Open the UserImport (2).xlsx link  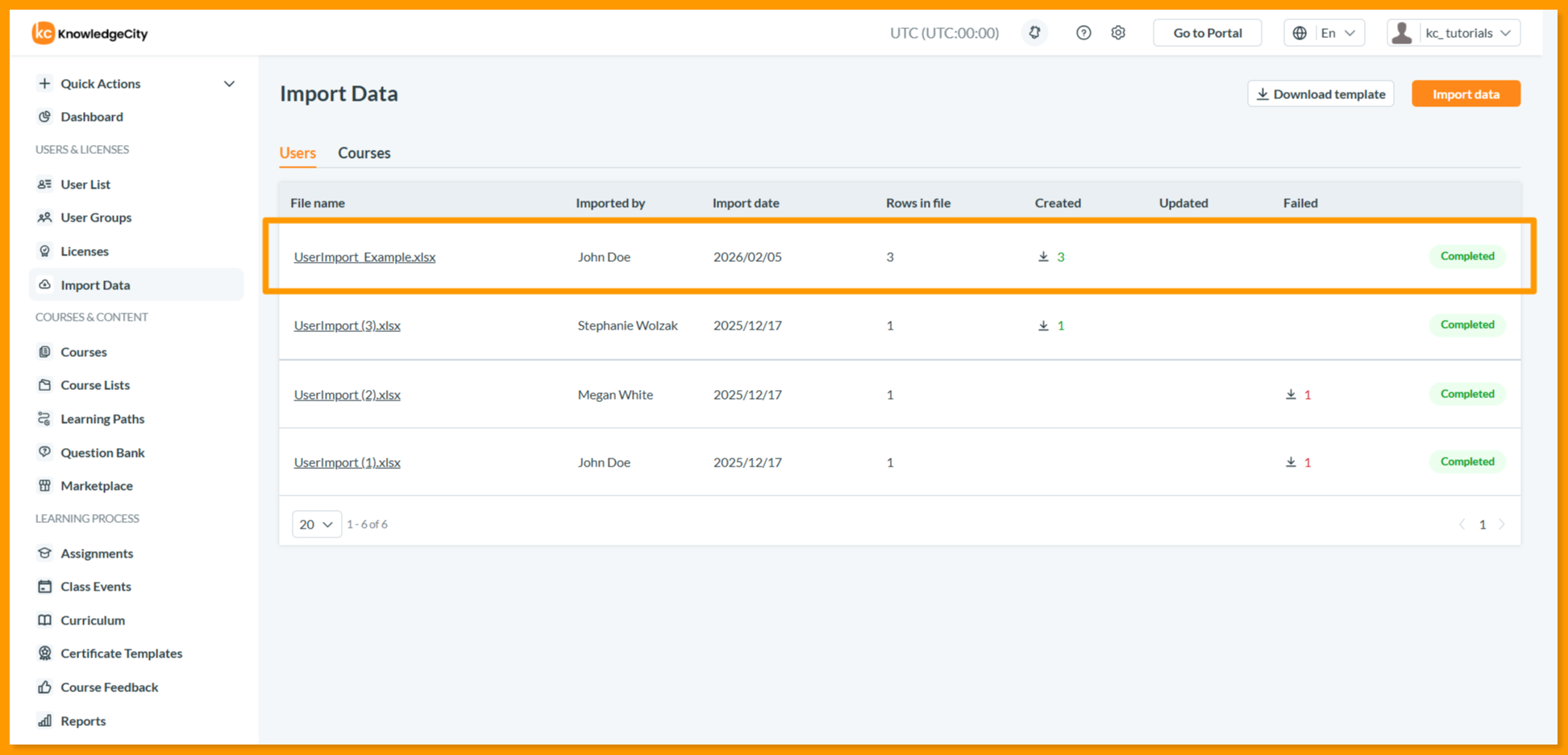point(347,395)
